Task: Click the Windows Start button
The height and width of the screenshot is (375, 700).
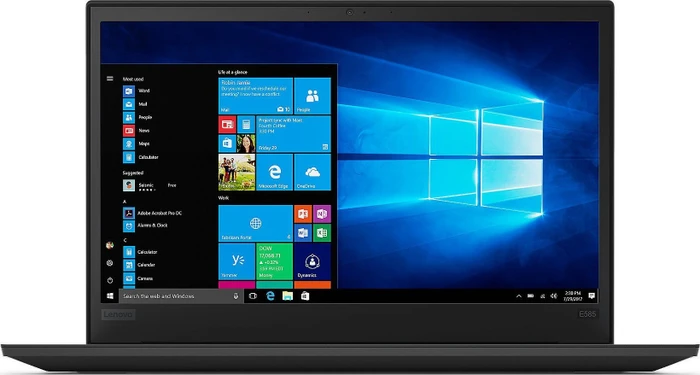Action: (110, 296)
